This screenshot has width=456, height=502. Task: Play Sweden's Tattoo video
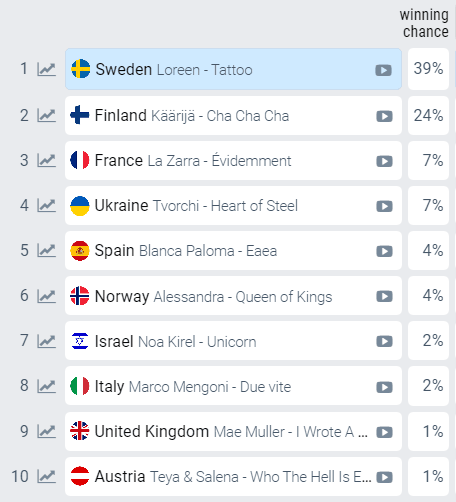coord(383,70)
